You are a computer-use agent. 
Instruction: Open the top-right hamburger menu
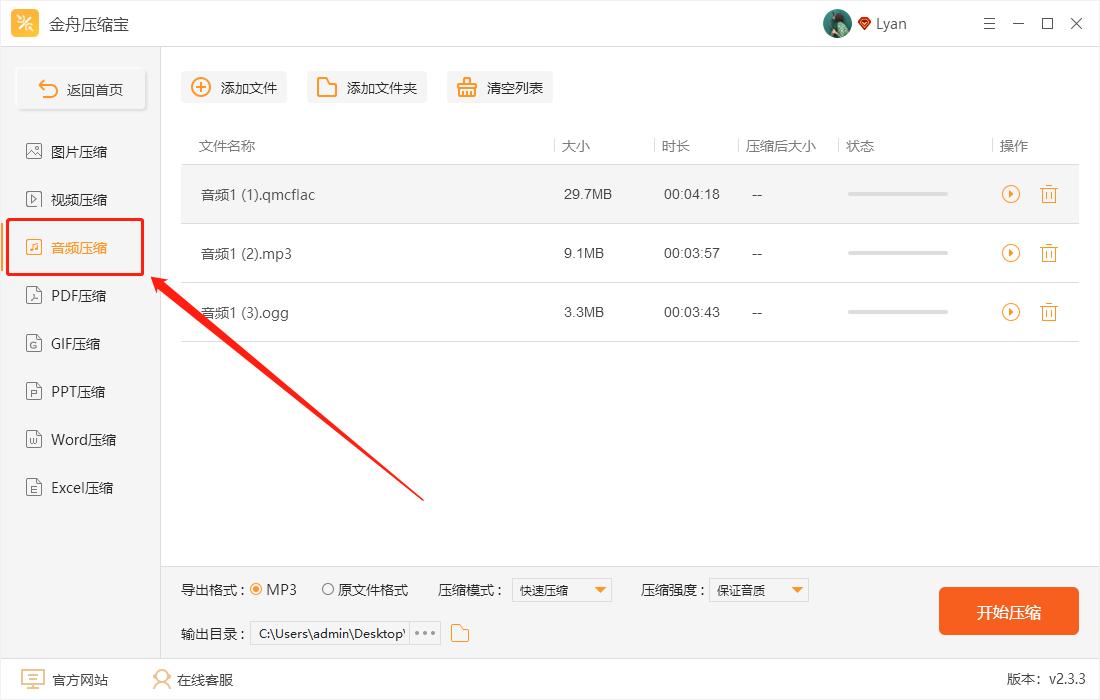point(989,22)
